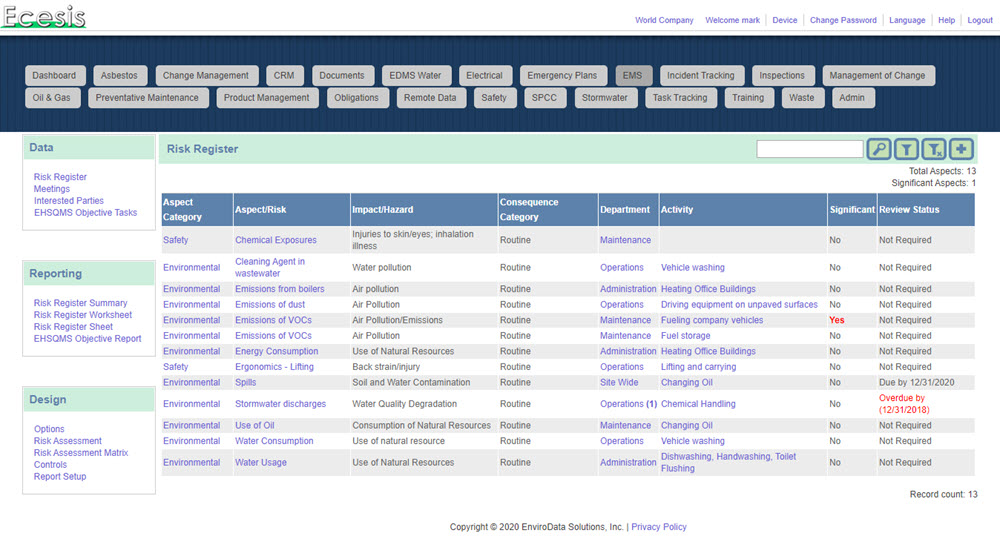Open the CRM module
This screenshot has height=556, width=1000.
click(284, 75)
